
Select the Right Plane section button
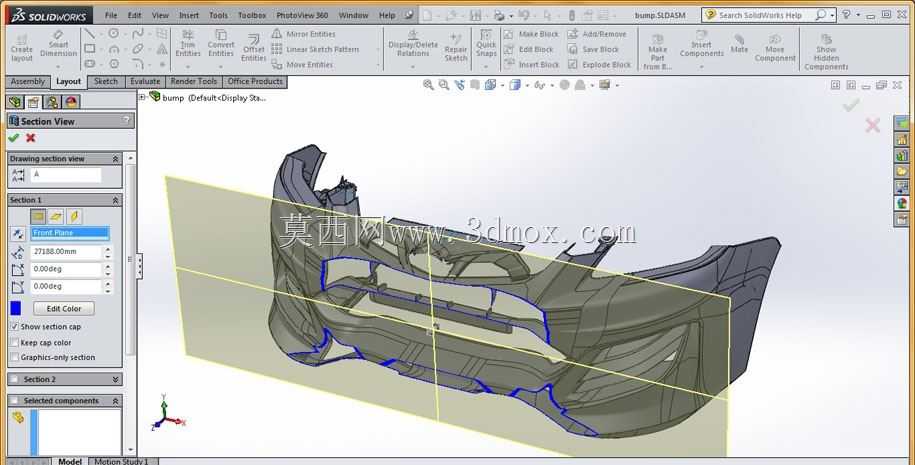(74, 216)
